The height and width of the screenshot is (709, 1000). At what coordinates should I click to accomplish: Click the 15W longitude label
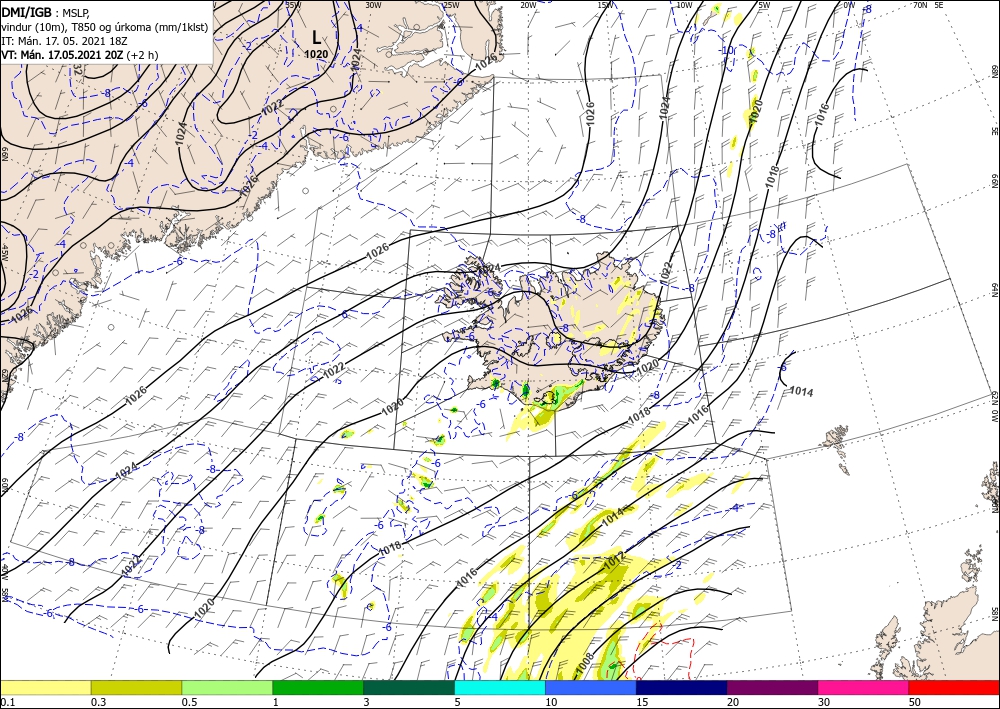[606, 4]
